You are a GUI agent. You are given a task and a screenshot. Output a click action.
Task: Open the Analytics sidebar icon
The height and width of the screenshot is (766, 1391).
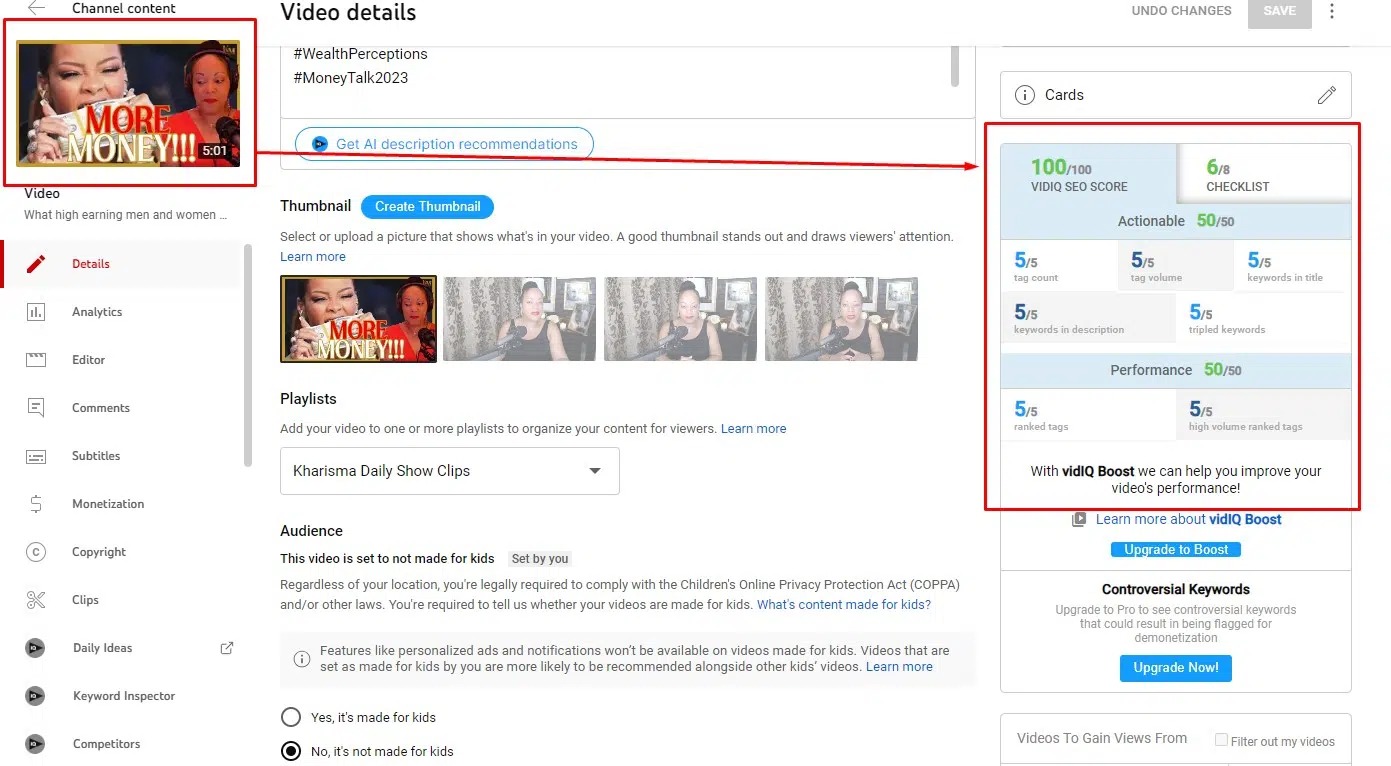(x=36, y=312)
